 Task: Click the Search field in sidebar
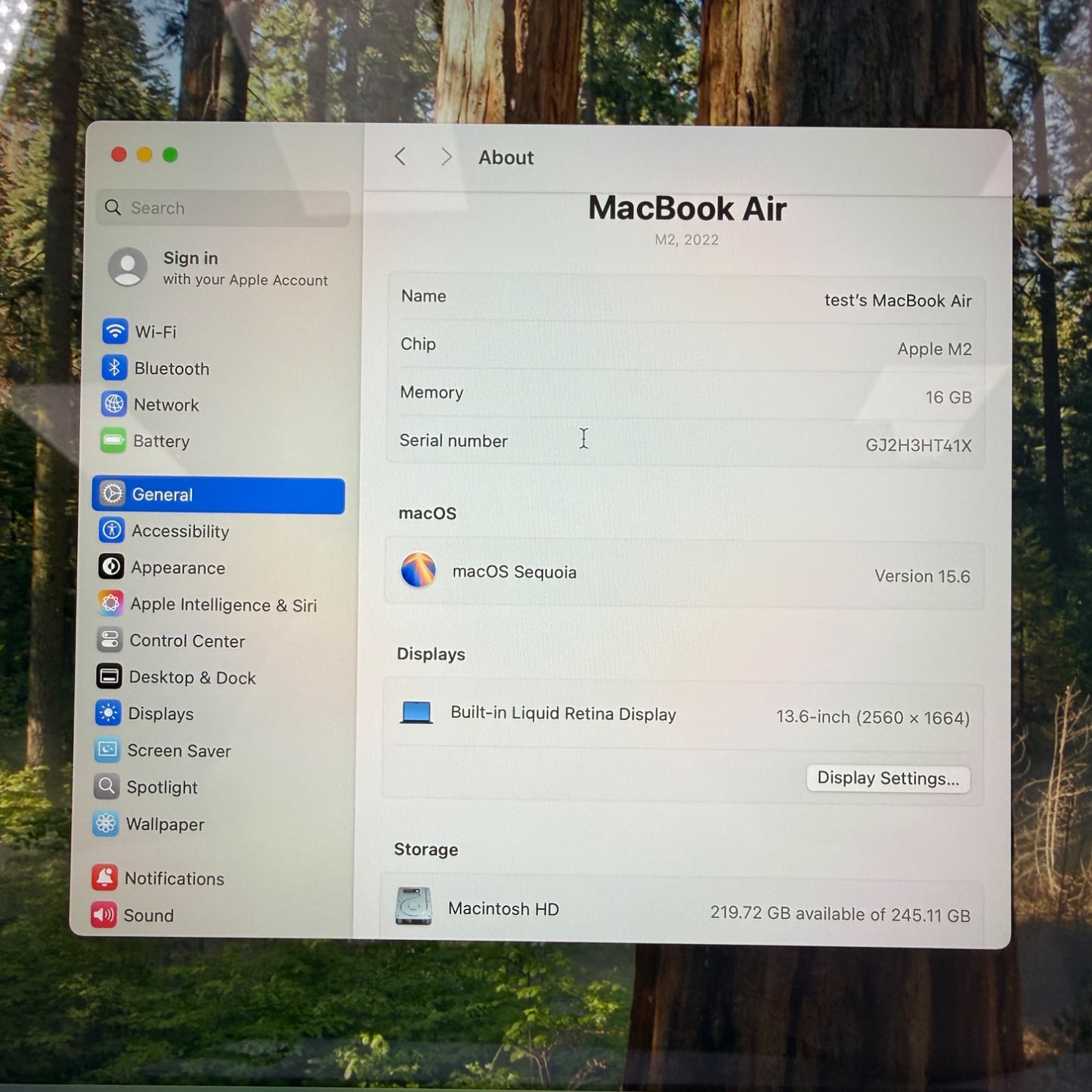click(x=224, y=208)
